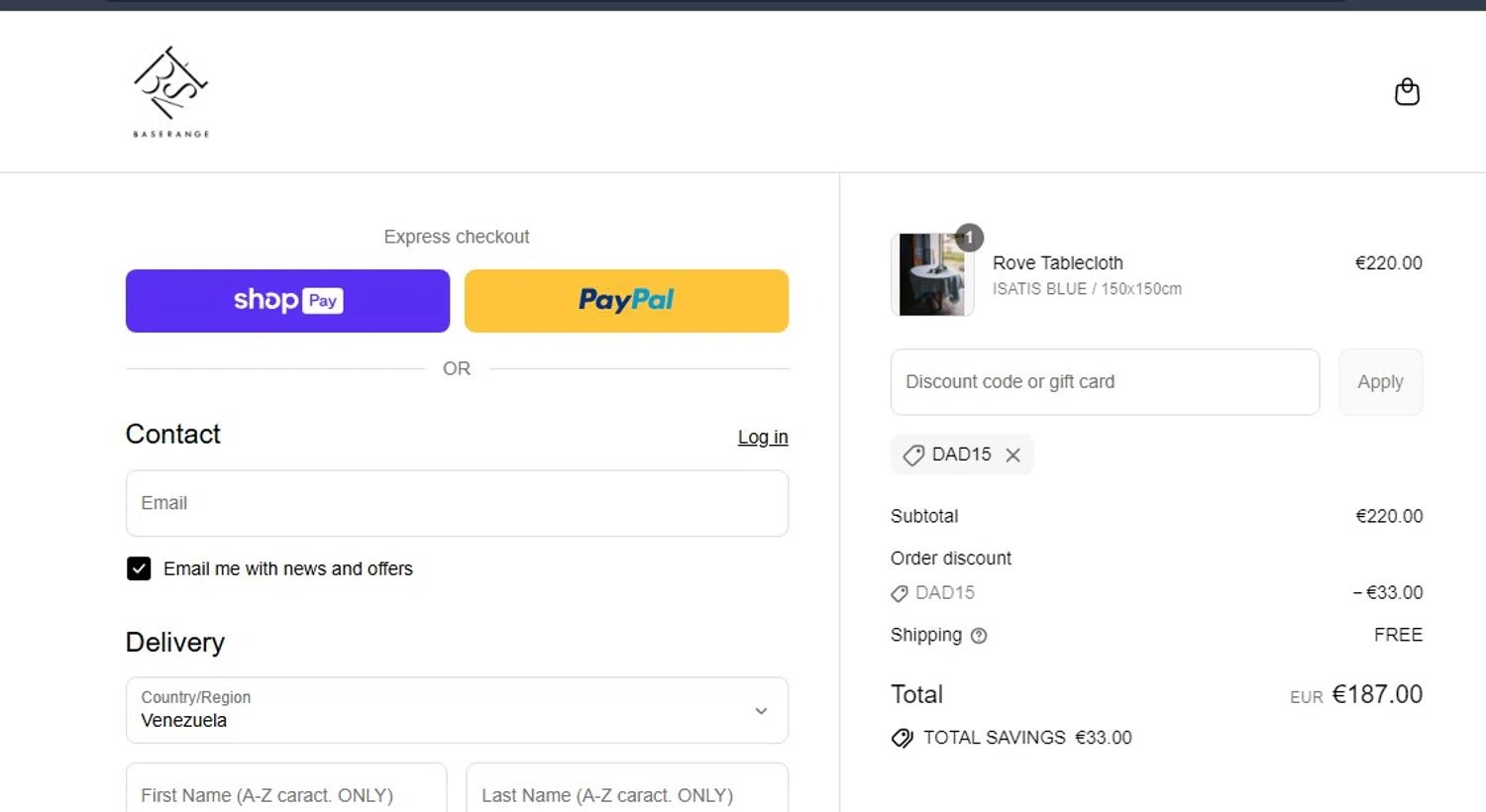
Task: Click the quantity badge on product thumbnail
Action: click(x=969, y=238)
